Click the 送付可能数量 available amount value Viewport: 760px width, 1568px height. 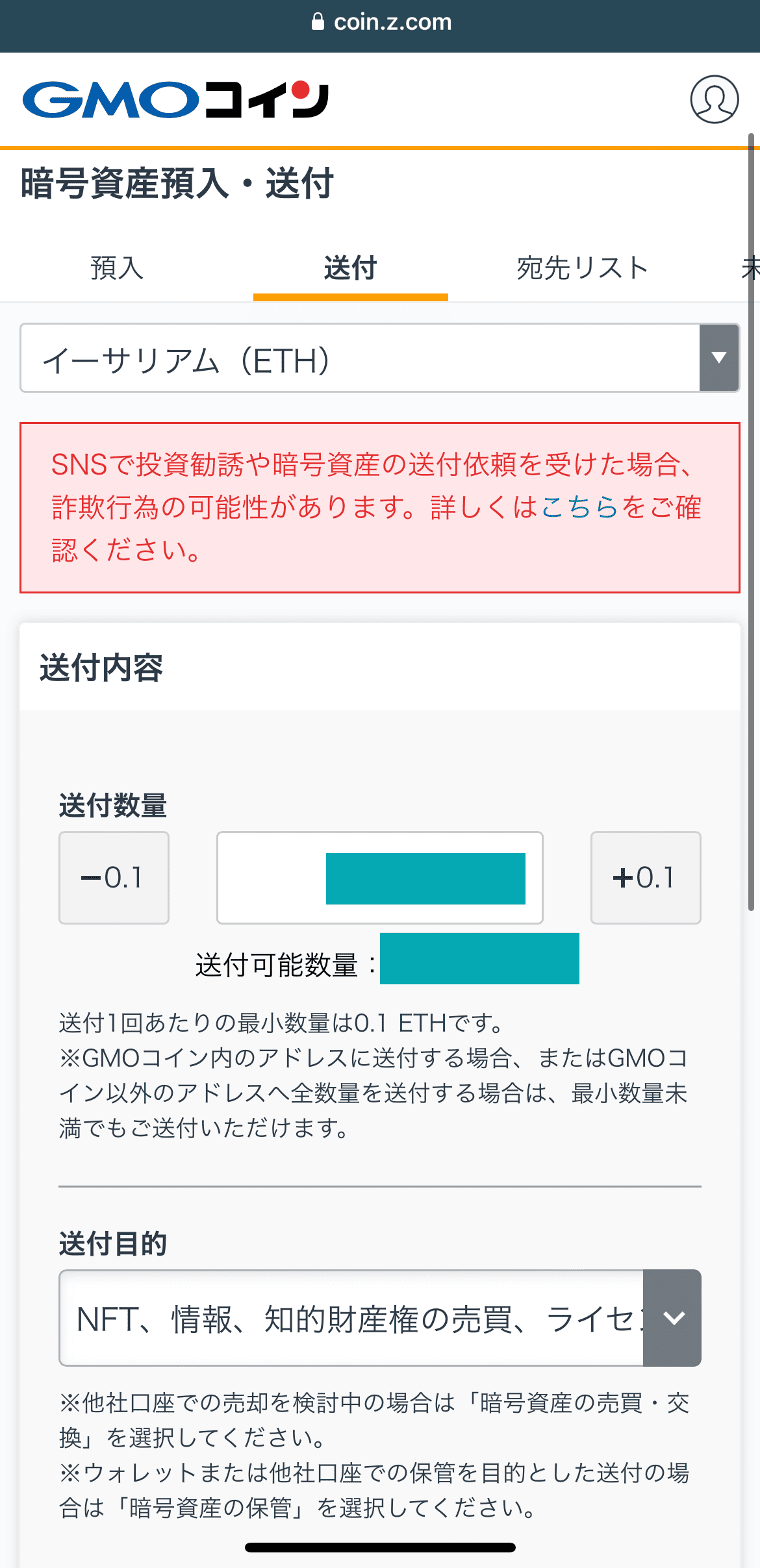click(x=479, y=959)
